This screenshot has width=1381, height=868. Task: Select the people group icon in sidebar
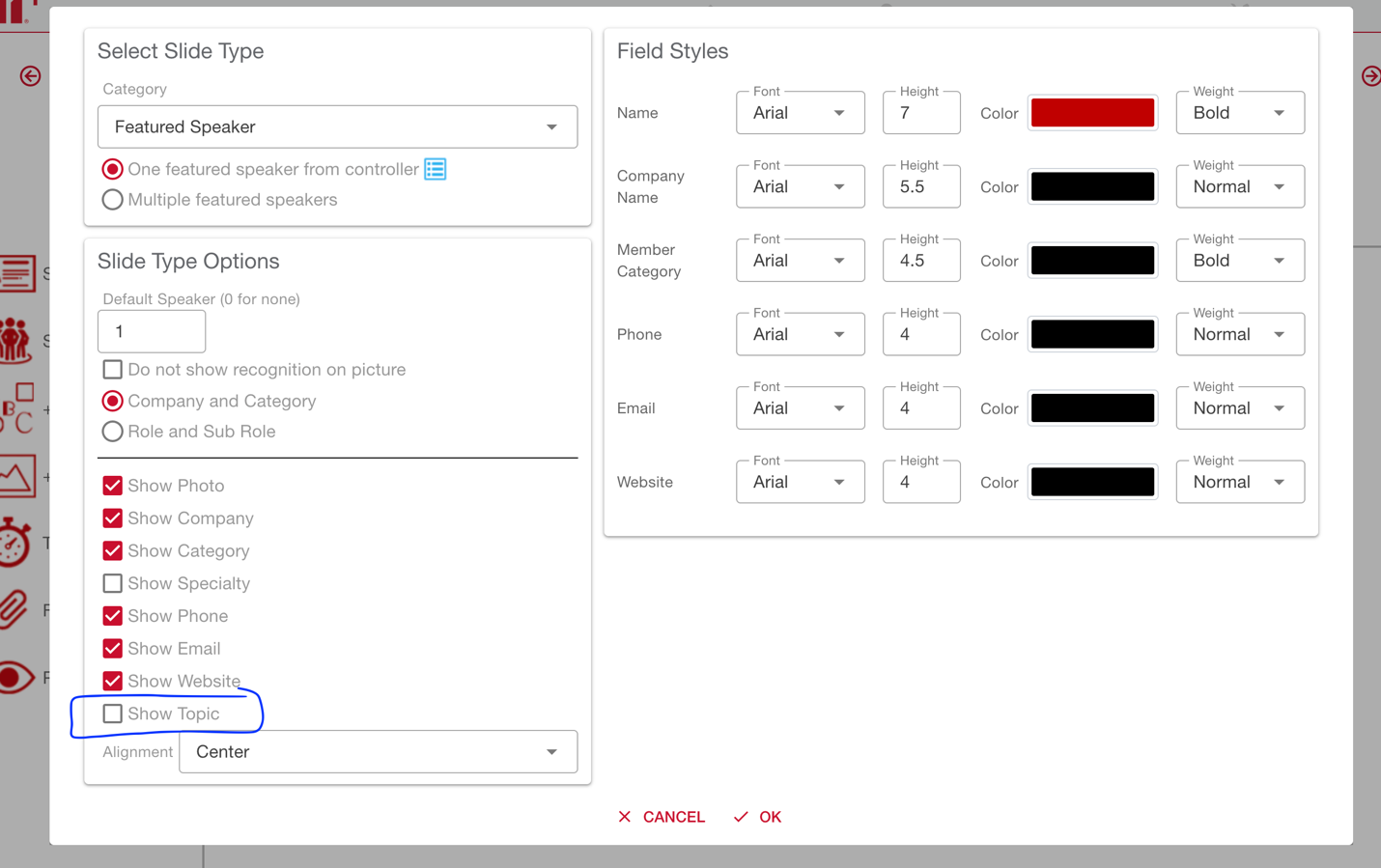pos(15,340)
